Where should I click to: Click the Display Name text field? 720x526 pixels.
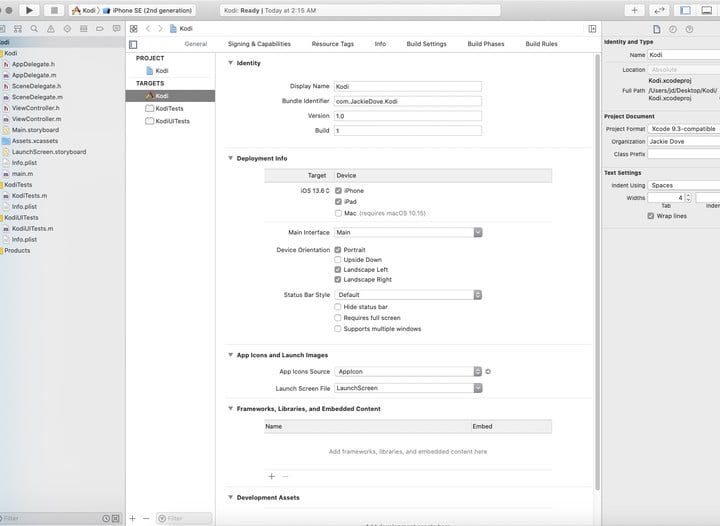point(407,86)
